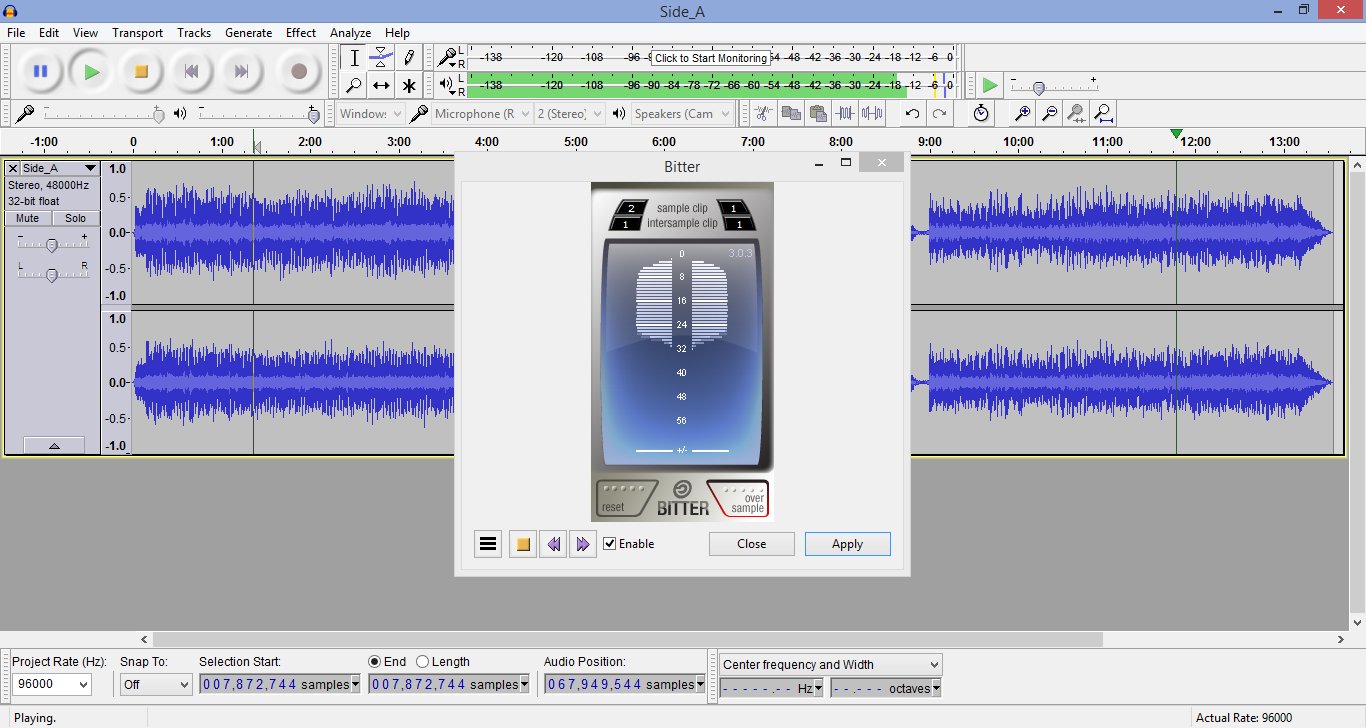Toggle the Enable checkbox in Bitter
This screenshot has height=728, width=1366.
tap(610, 544)
